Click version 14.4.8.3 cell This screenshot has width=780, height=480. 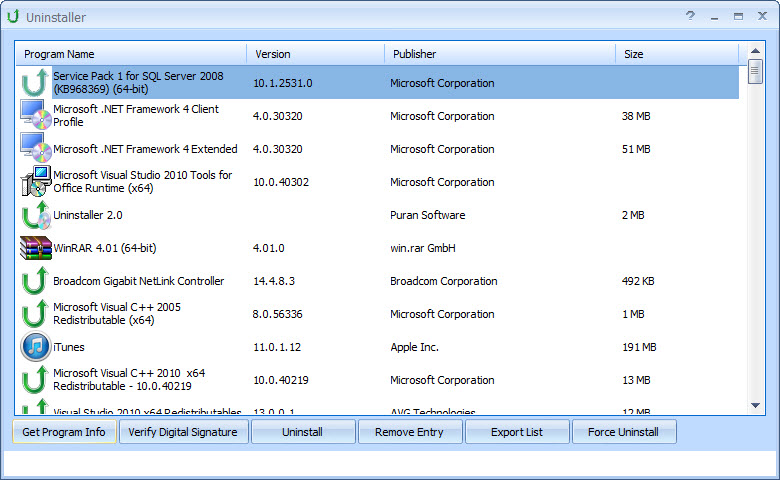pyautogui.click(x=274, y=281)
